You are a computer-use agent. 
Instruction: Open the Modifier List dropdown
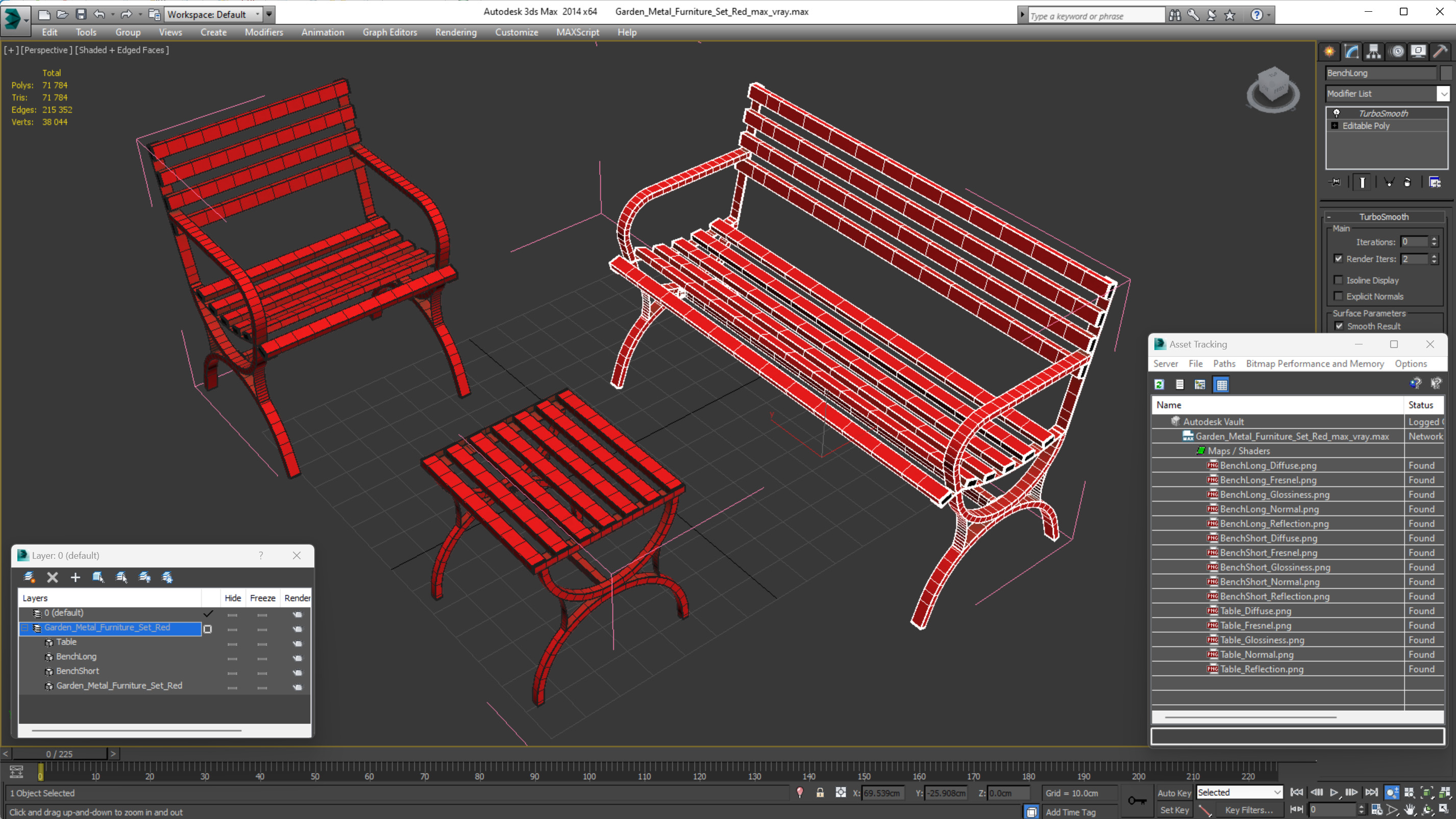click(x=1443, y=94)
